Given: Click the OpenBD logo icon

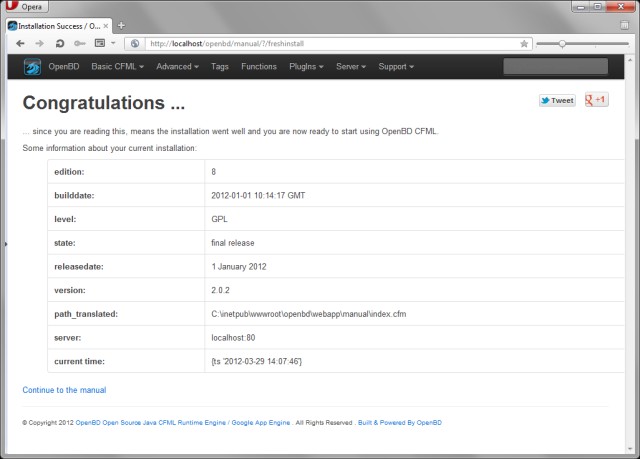Looking at the screenshot, I should [x=32, y=67].
